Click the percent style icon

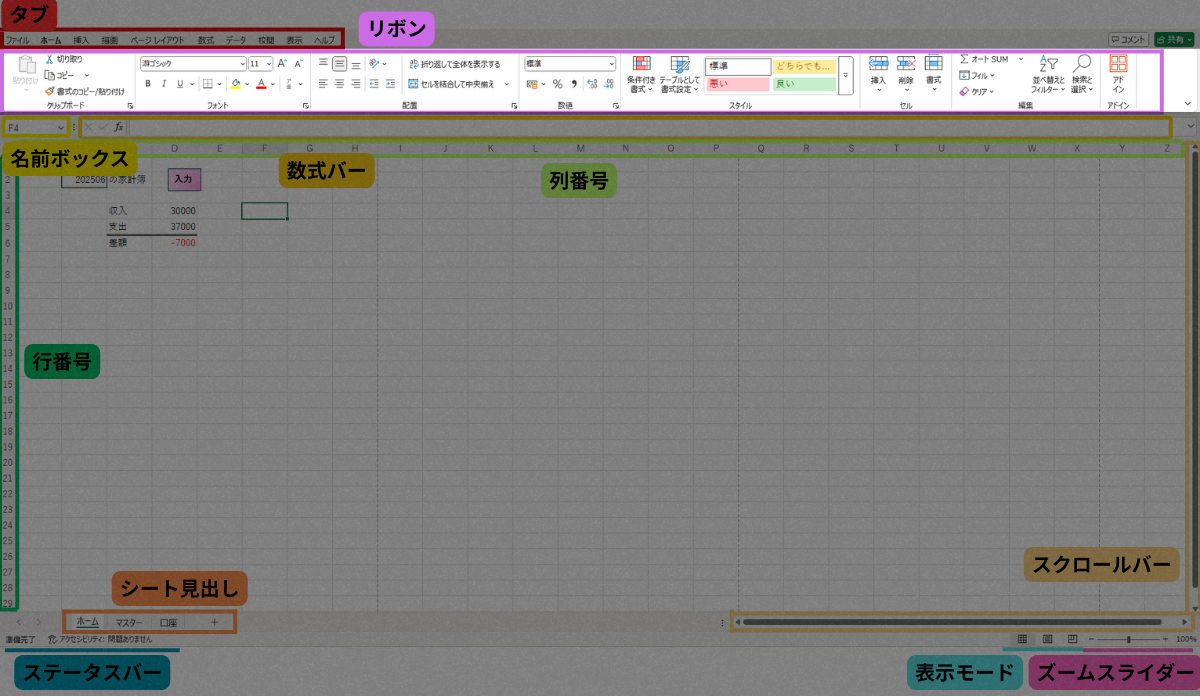click(x=557, y=84)
